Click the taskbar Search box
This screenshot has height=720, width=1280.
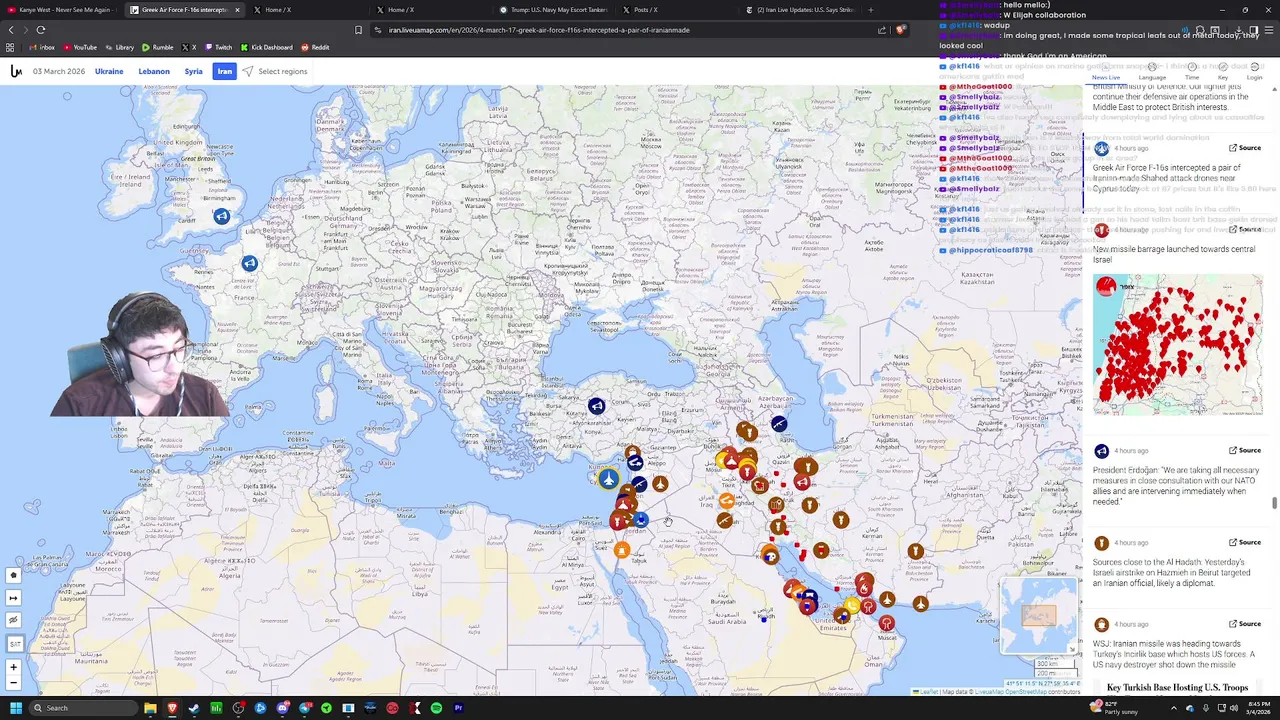click(x=85, y=708)
